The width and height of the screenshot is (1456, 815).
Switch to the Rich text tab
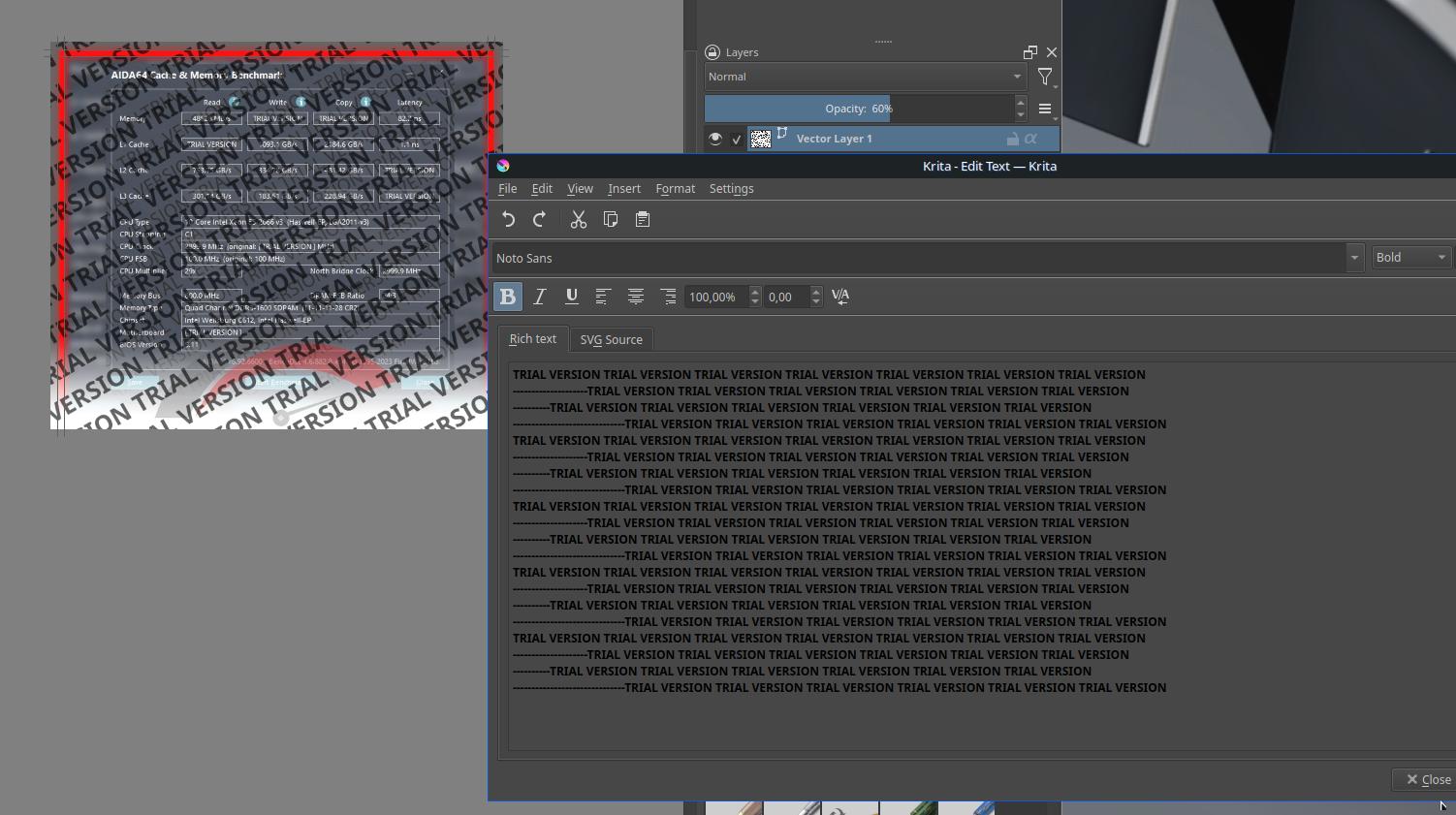pyautogui.click(x=533, y=339)
